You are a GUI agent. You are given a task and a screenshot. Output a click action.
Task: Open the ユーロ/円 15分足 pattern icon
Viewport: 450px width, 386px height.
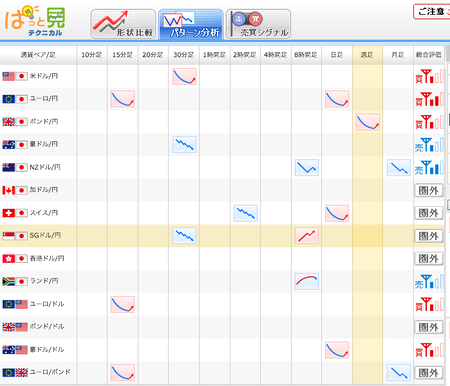[x=123, y=99]
